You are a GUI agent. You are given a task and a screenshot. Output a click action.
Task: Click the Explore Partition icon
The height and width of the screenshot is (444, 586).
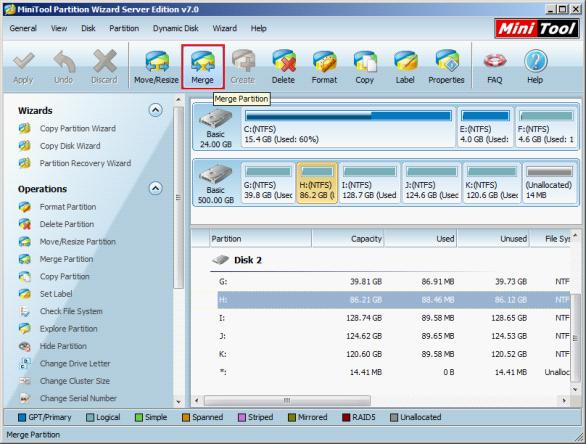point(25,329)
